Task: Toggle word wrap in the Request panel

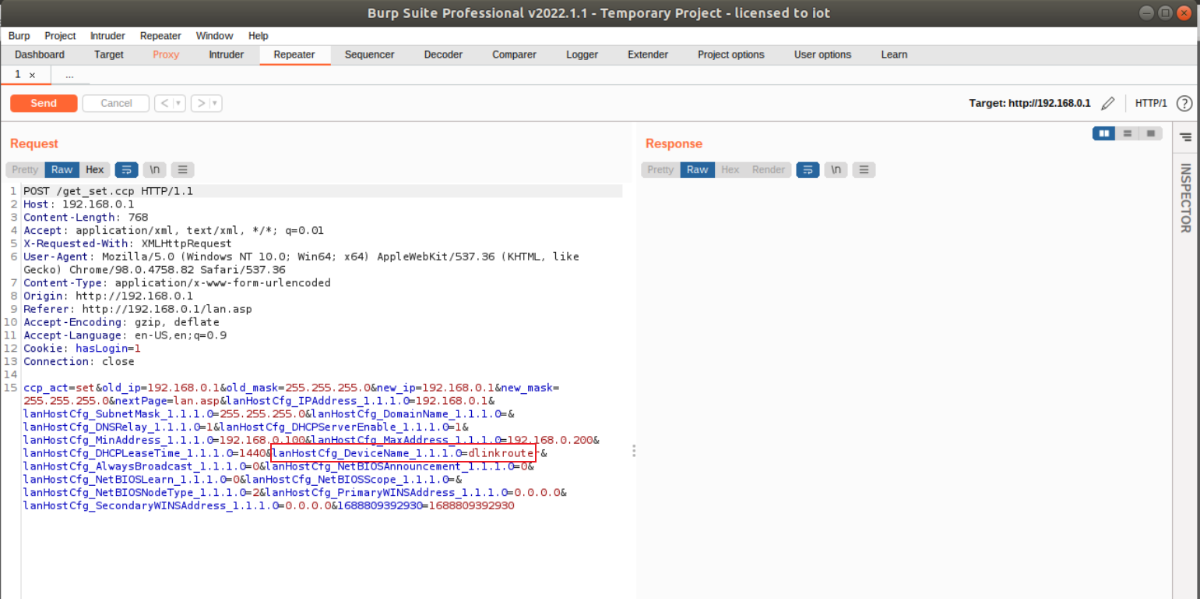Action: tap(126, 170)
